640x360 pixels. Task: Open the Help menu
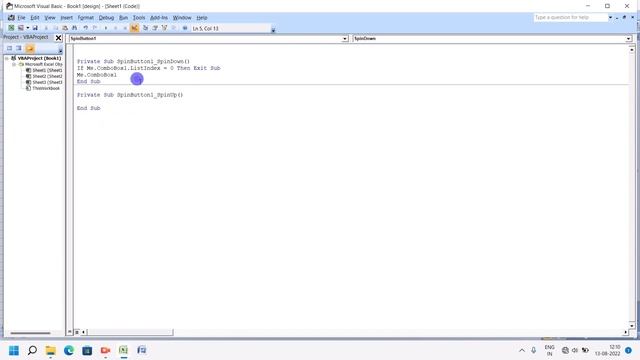click(x=202, y=18)
